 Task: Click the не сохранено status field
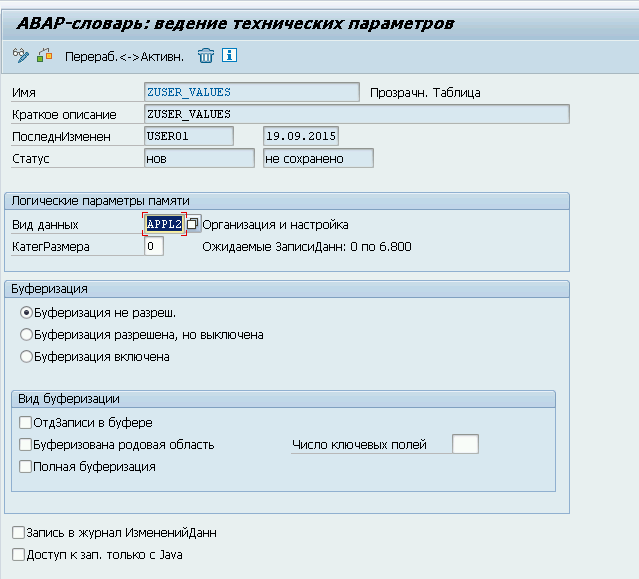click(x=318, y=158)
